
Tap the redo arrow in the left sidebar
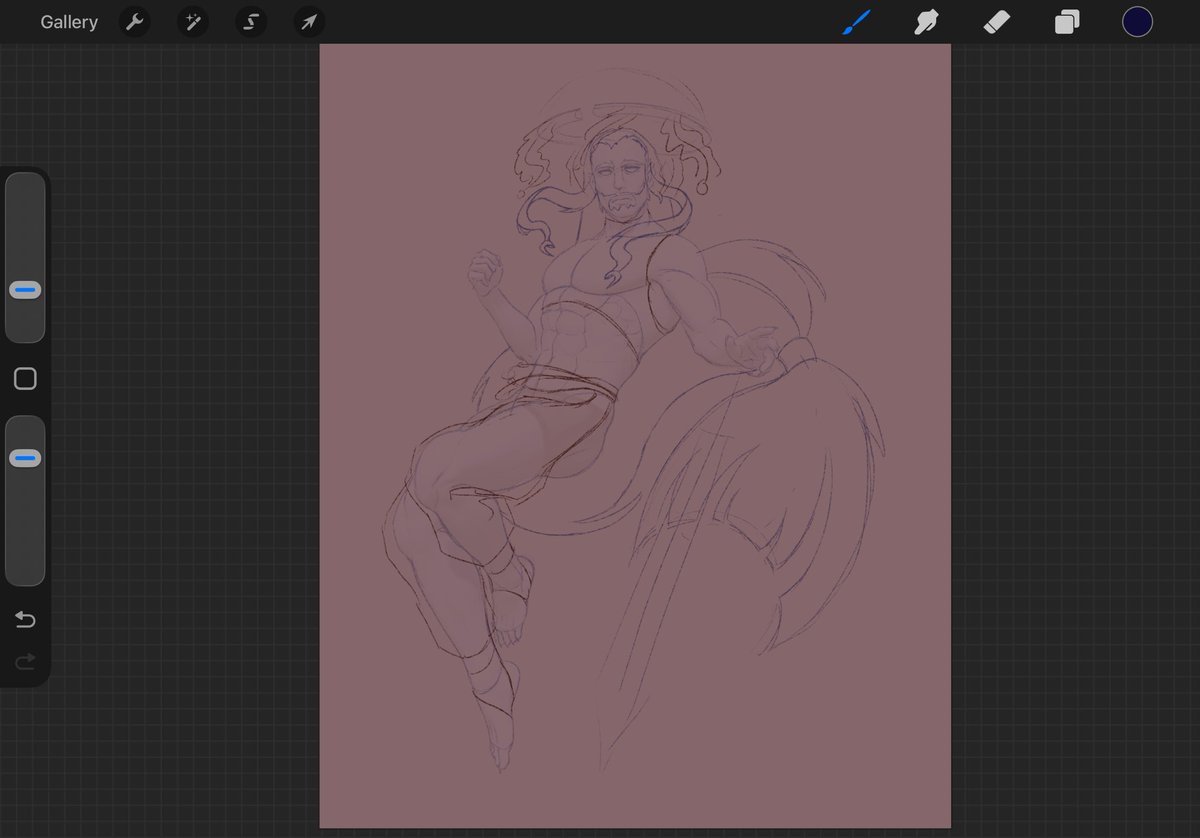(24, 661)
